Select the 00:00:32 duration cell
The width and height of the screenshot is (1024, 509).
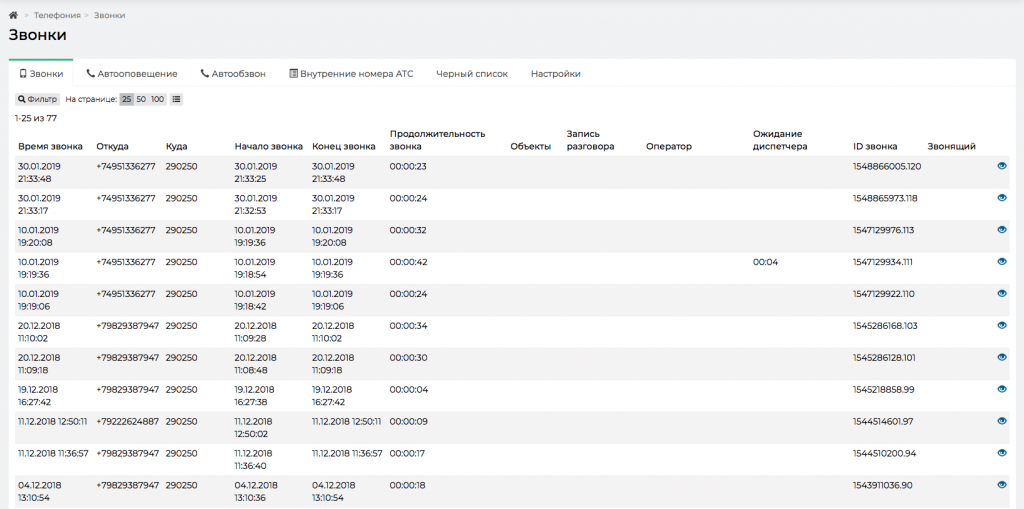pyautogui.click(x=408, y=230)
